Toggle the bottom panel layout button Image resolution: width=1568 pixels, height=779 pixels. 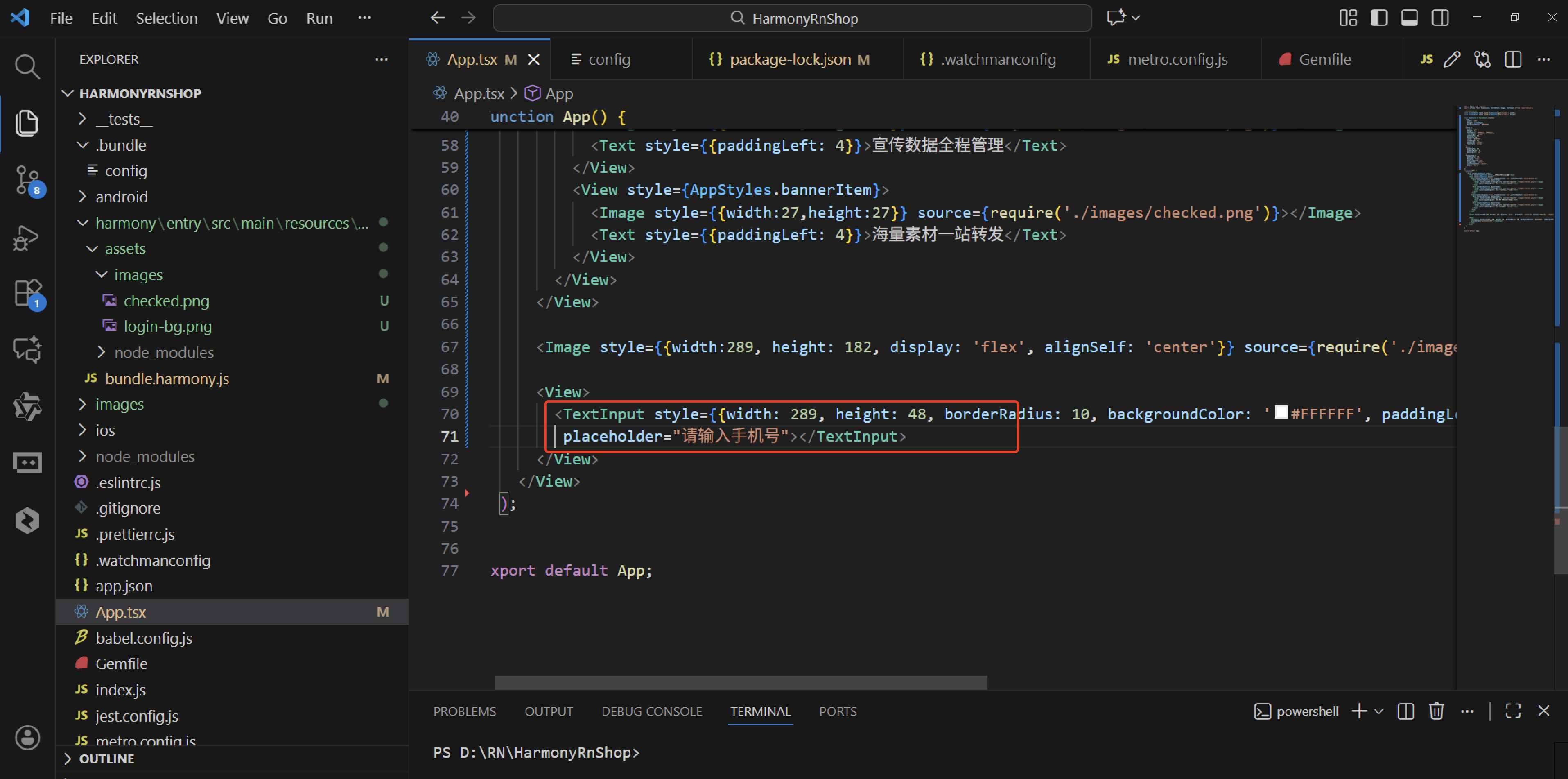pyautogui.click(x=1409, y=18)
